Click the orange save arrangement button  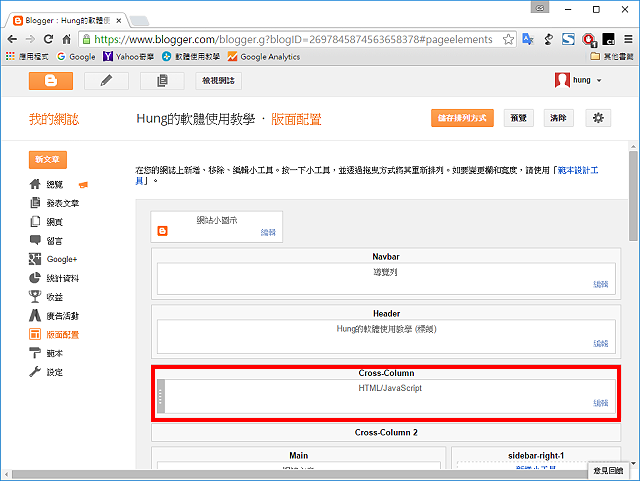[462, 118]
